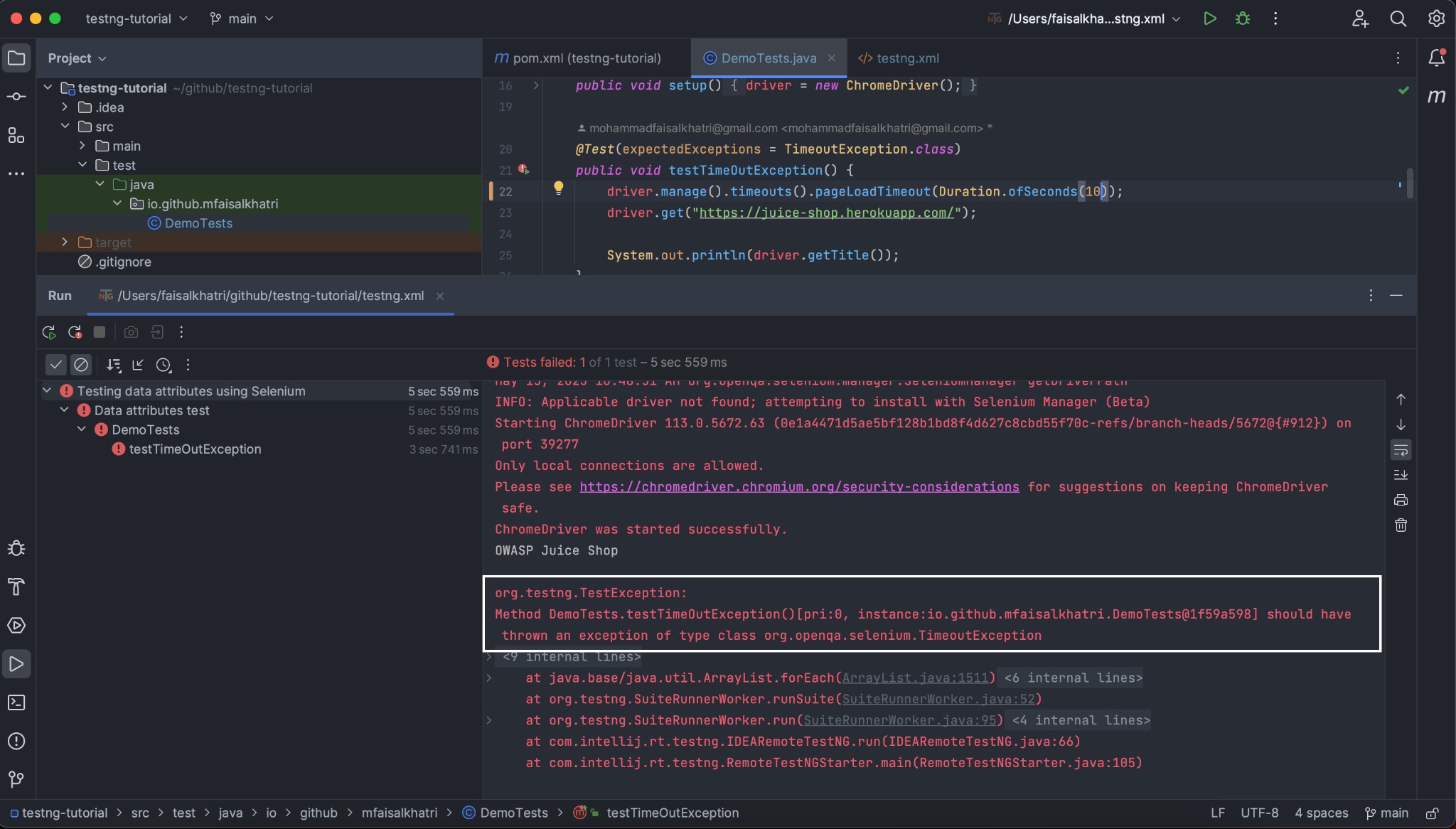This screenshot has height=829, width=1456.
Task: Toggle soft-wrap in console output
Action: point(1401,450)
